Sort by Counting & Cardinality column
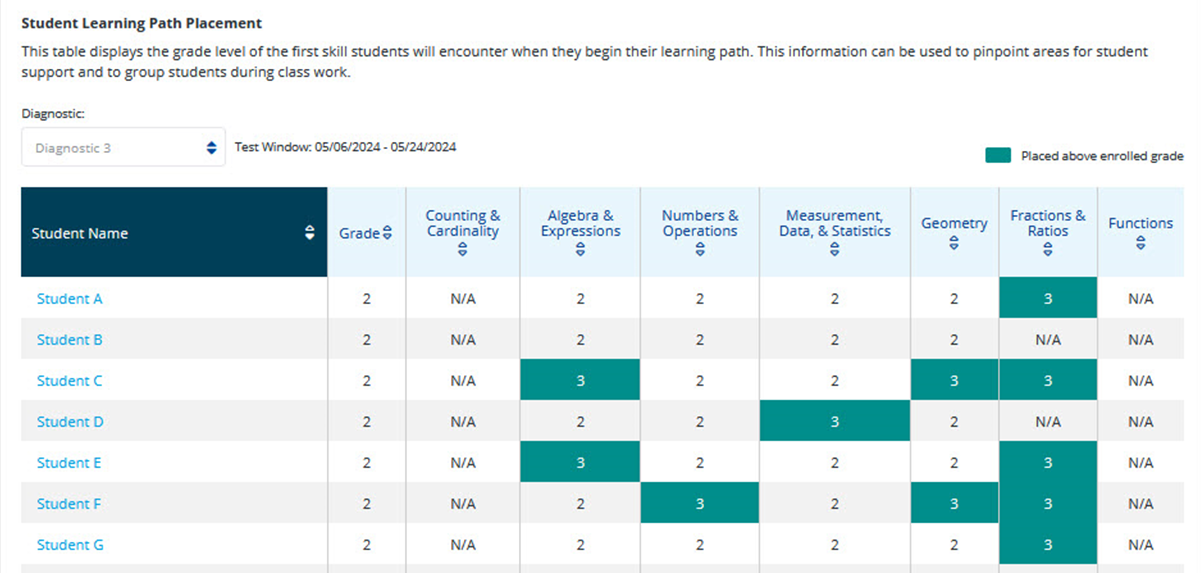The height and width of the screenshot is (573, 1202). (462, 251)
